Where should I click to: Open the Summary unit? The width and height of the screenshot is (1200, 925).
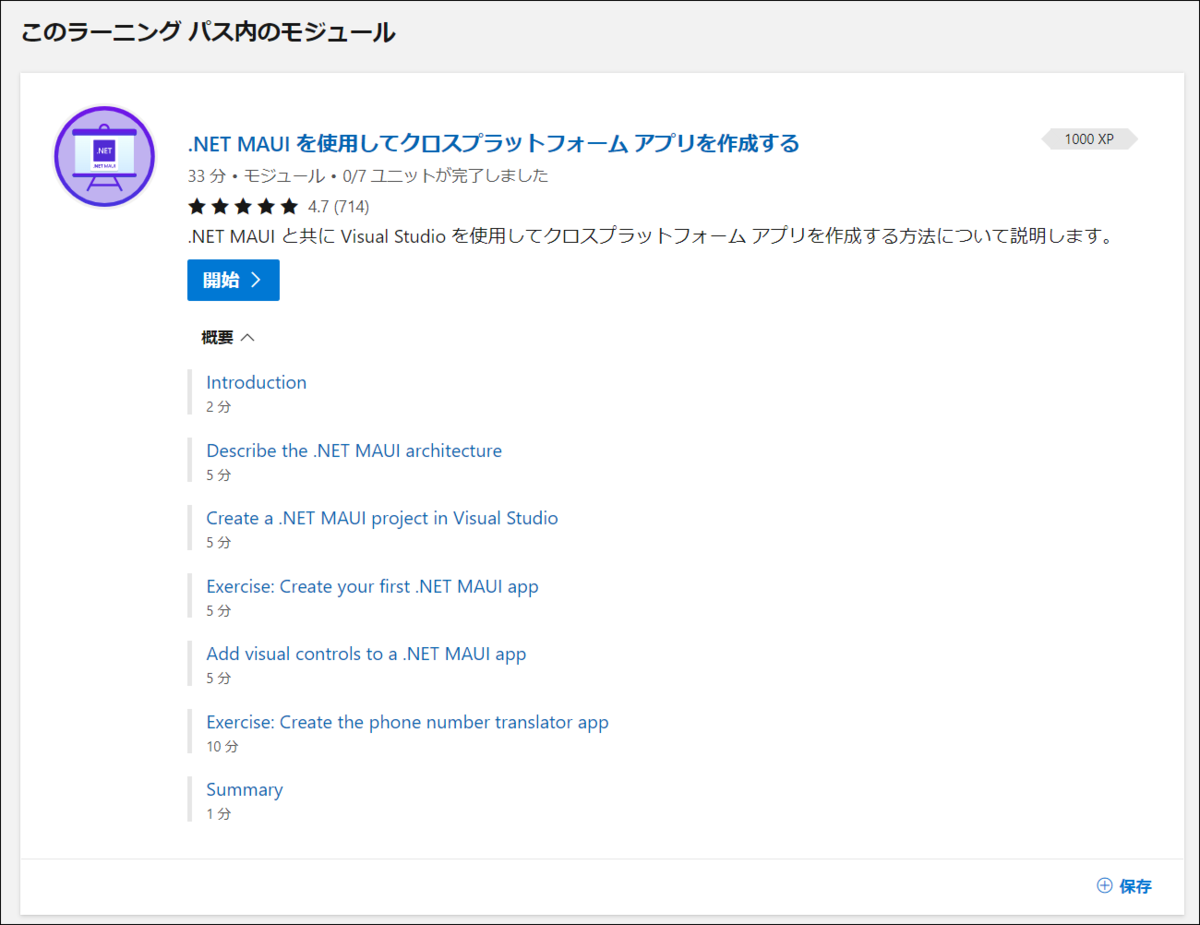(244, 790)
